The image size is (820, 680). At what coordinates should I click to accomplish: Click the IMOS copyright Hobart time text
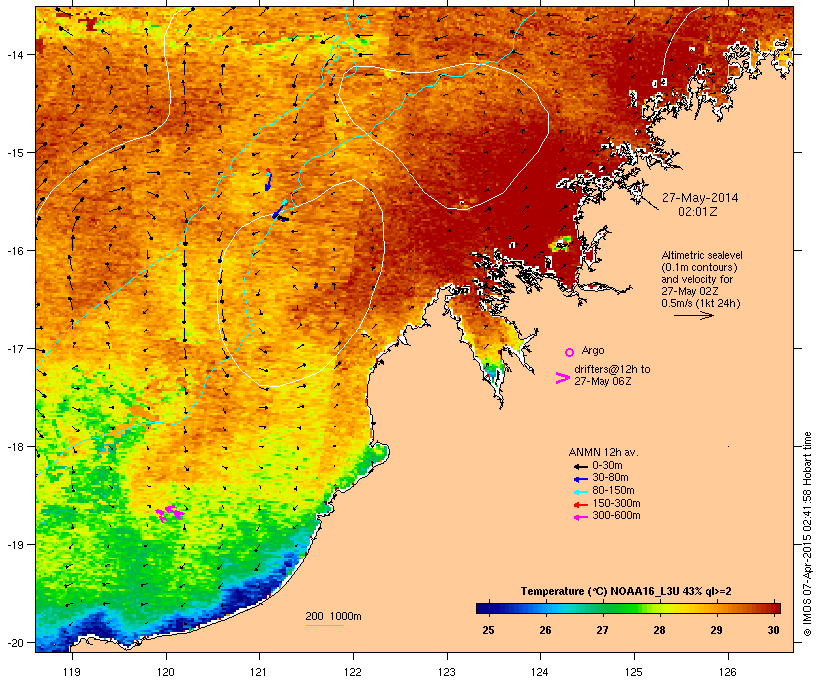coord(807,534)
